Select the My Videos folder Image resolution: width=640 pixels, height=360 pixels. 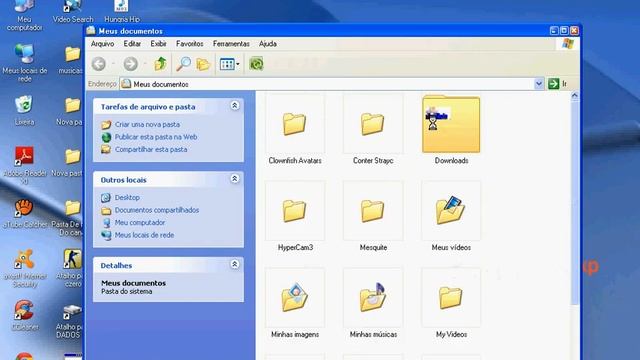451,303
